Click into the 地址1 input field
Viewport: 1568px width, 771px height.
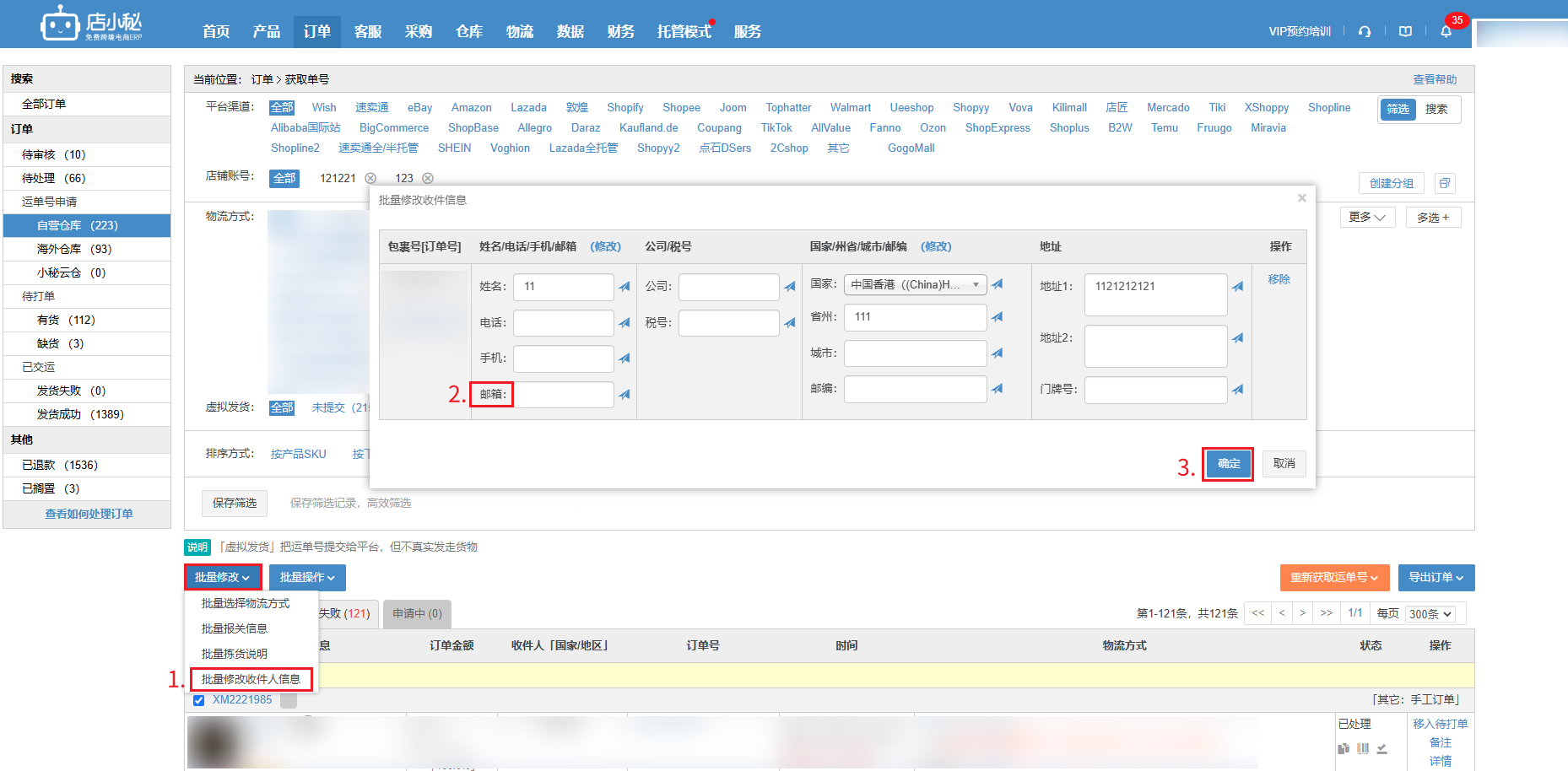pos(1156,294)
